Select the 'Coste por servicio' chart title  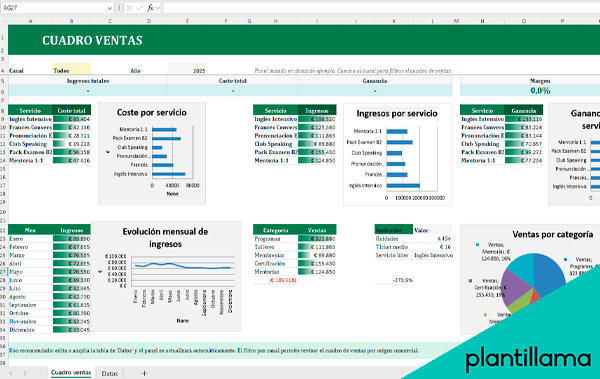pyautogui.click(x=152, y=113)
